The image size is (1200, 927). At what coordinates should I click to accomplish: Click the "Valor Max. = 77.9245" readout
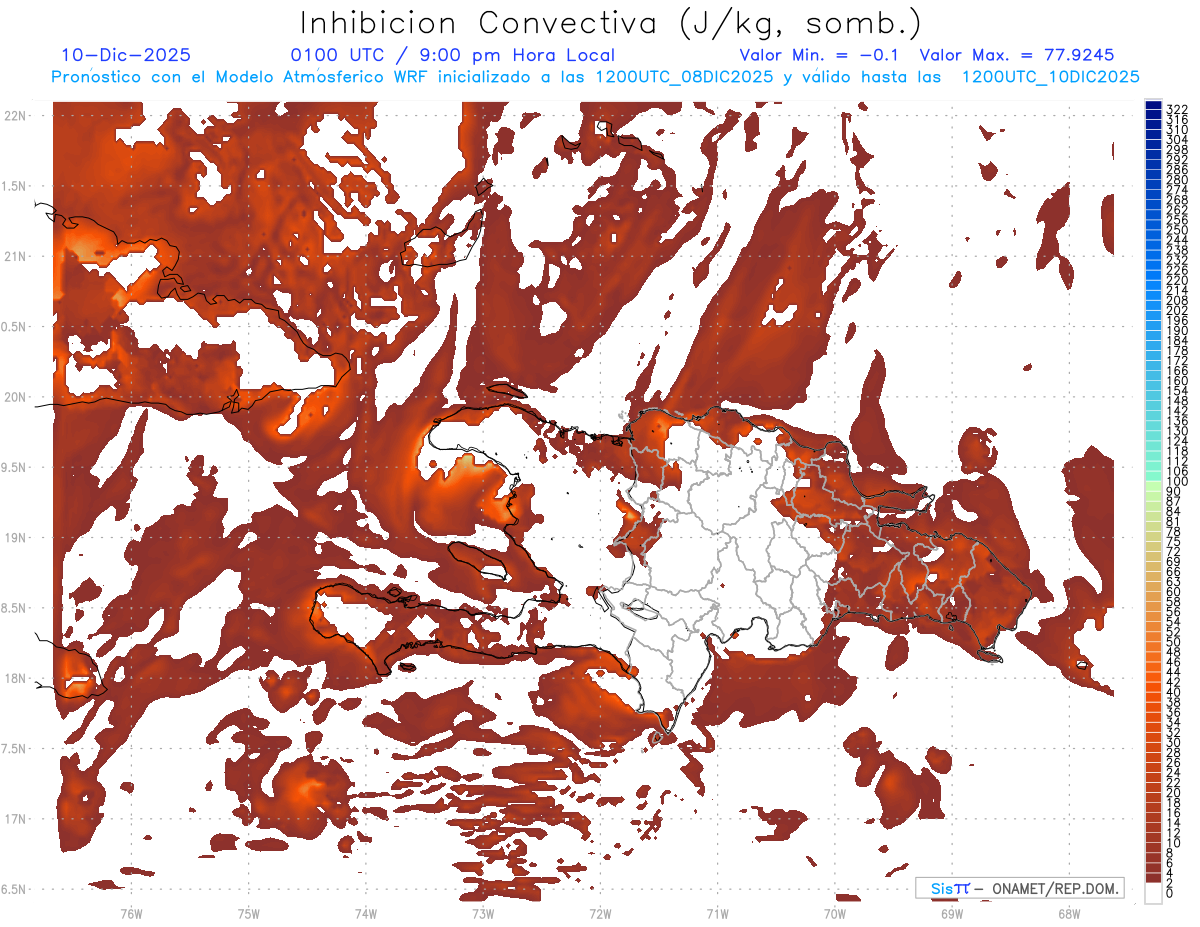pos(1017,55)
